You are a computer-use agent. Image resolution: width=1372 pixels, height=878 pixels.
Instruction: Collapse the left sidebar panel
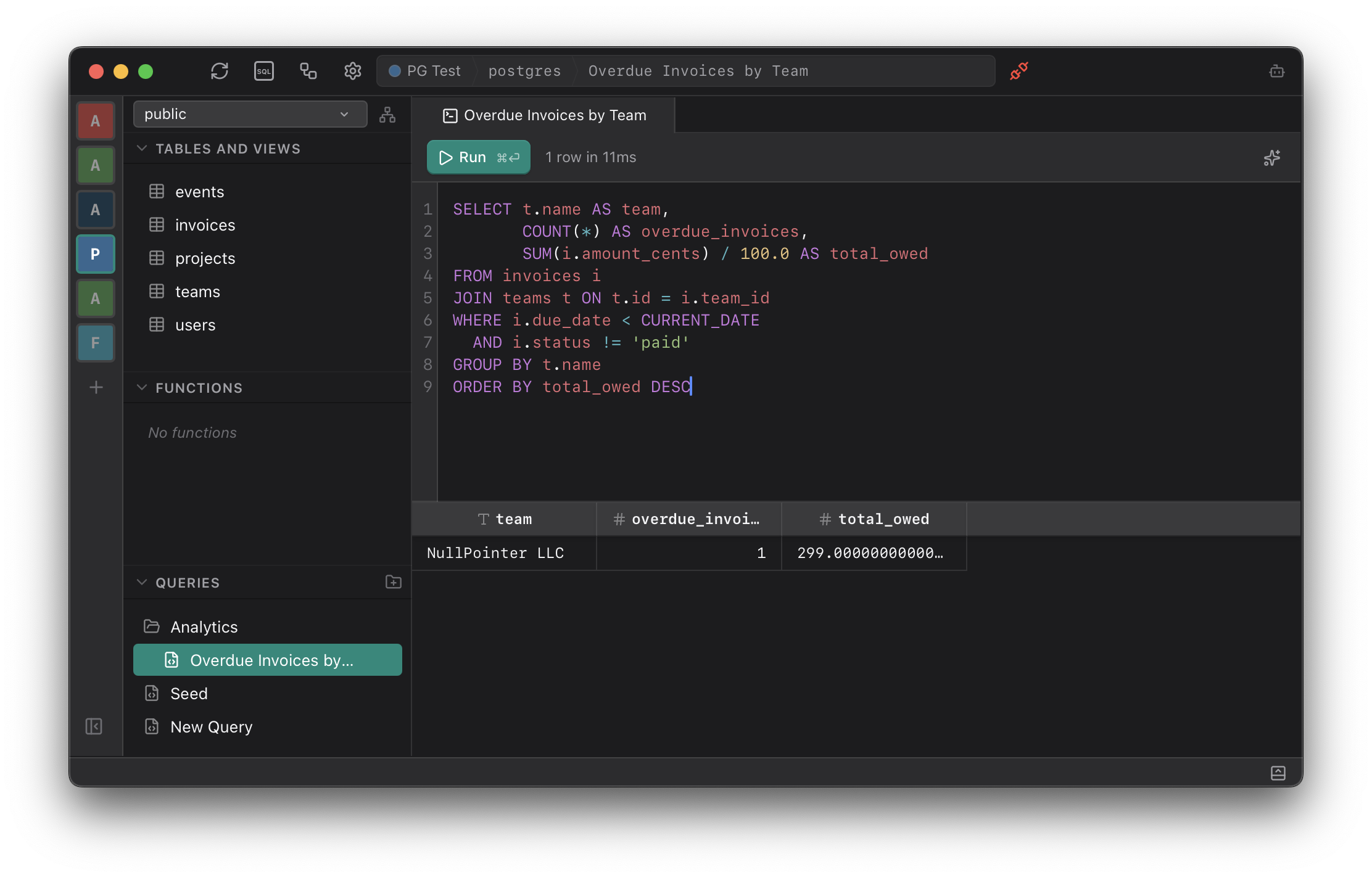point(94,726)
